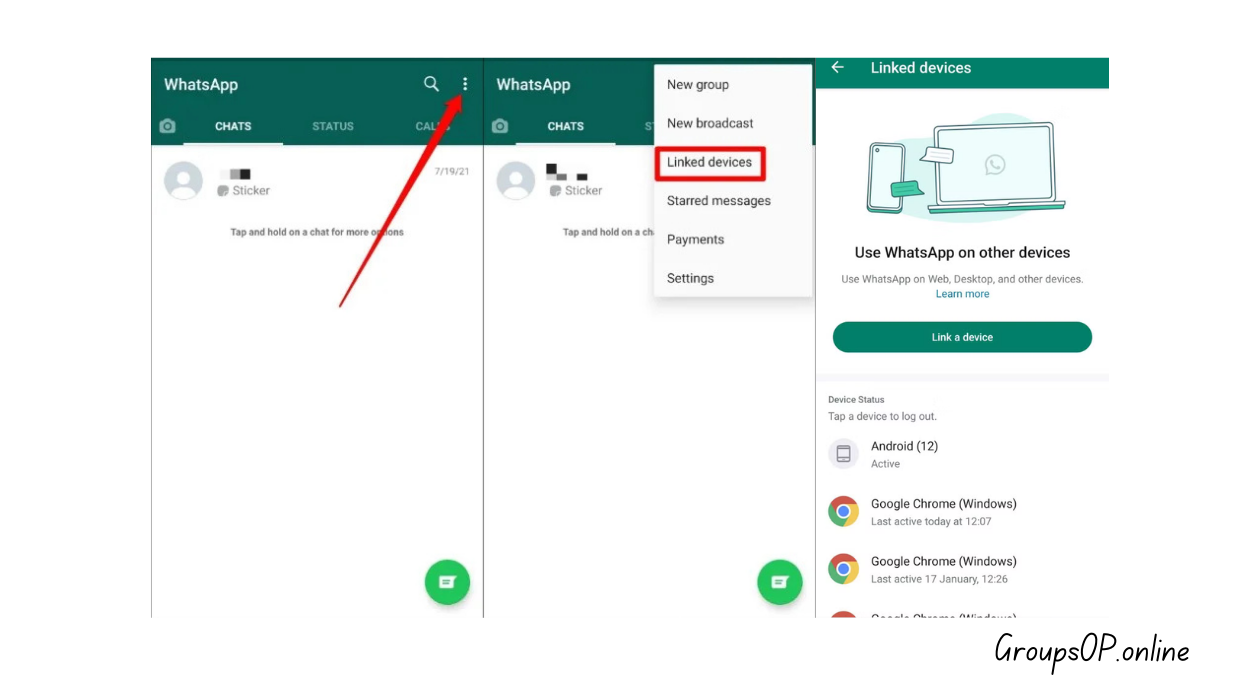
Task: Open search in WhatsApp
Action: click(x=431, y=84)
